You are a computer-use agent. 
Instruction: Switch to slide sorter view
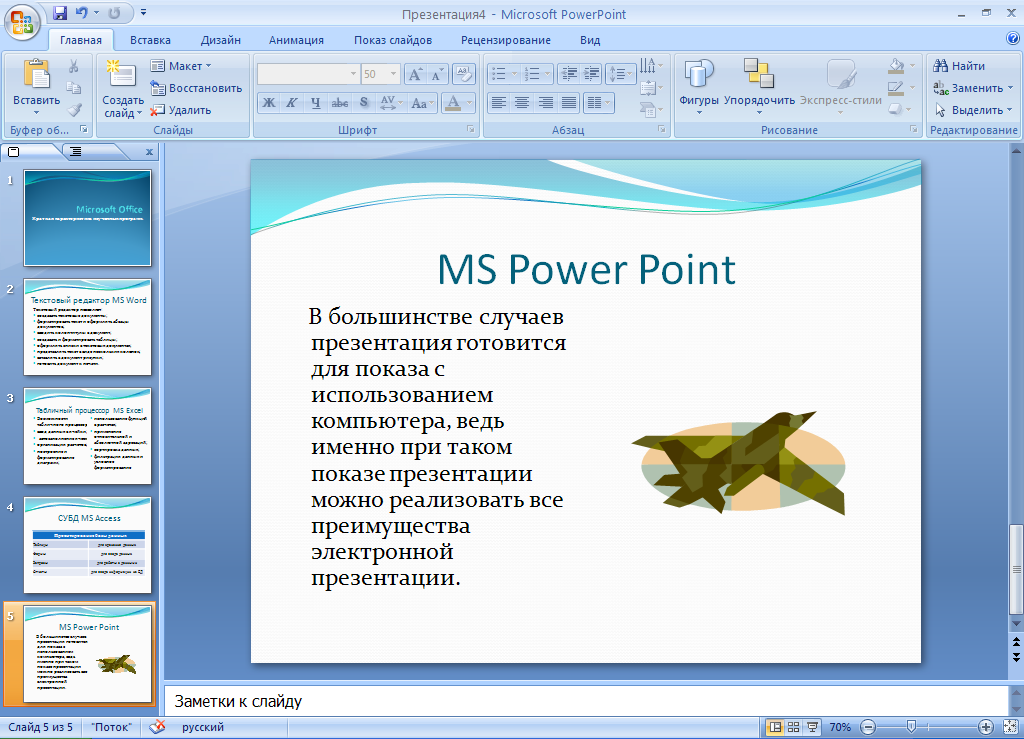coord(793,727)
